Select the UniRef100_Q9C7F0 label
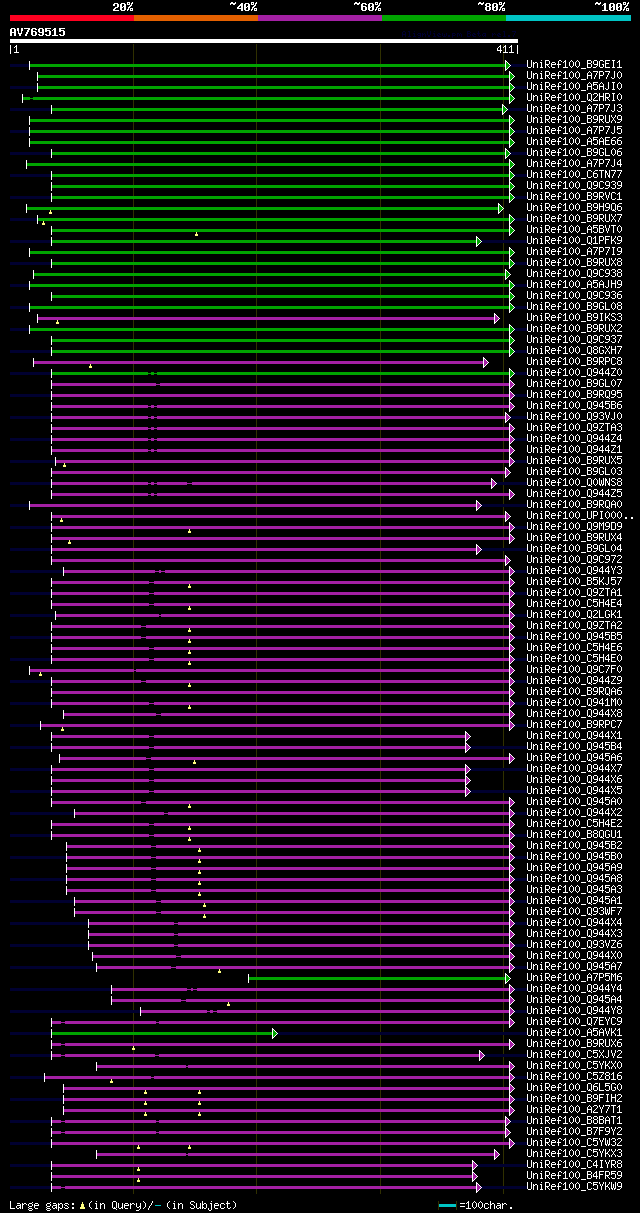 click(x=574, y=670)
